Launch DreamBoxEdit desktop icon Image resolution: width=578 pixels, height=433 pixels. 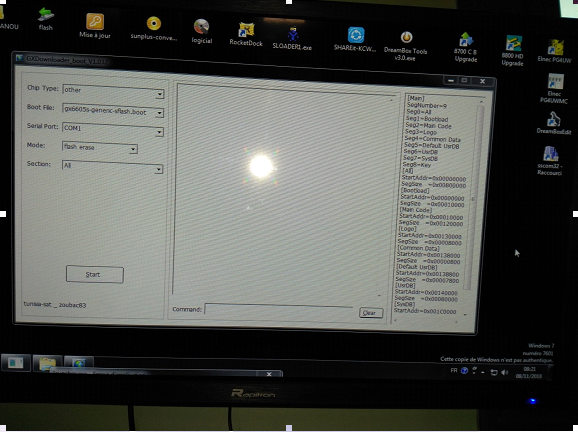pos(554,123)
